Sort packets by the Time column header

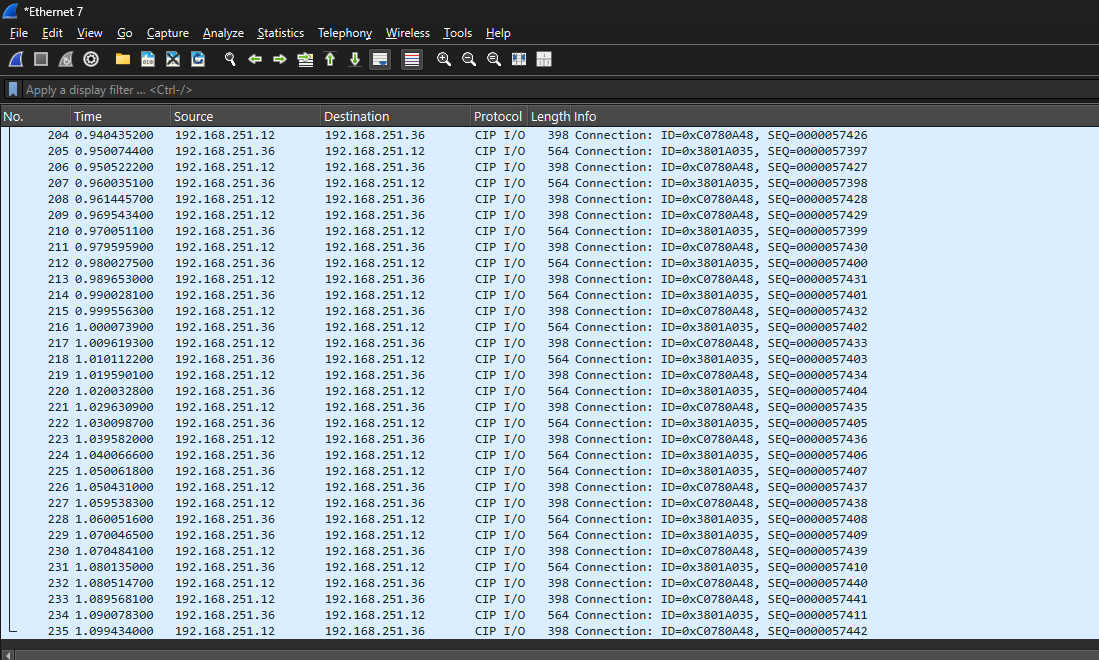[88, 117]
